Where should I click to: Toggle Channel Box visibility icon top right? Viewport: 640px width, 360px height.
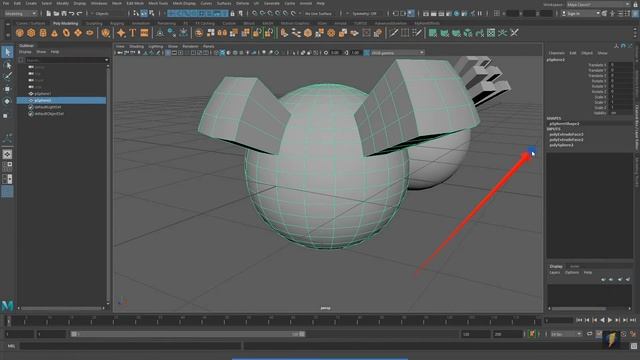(x=636, y=13)
